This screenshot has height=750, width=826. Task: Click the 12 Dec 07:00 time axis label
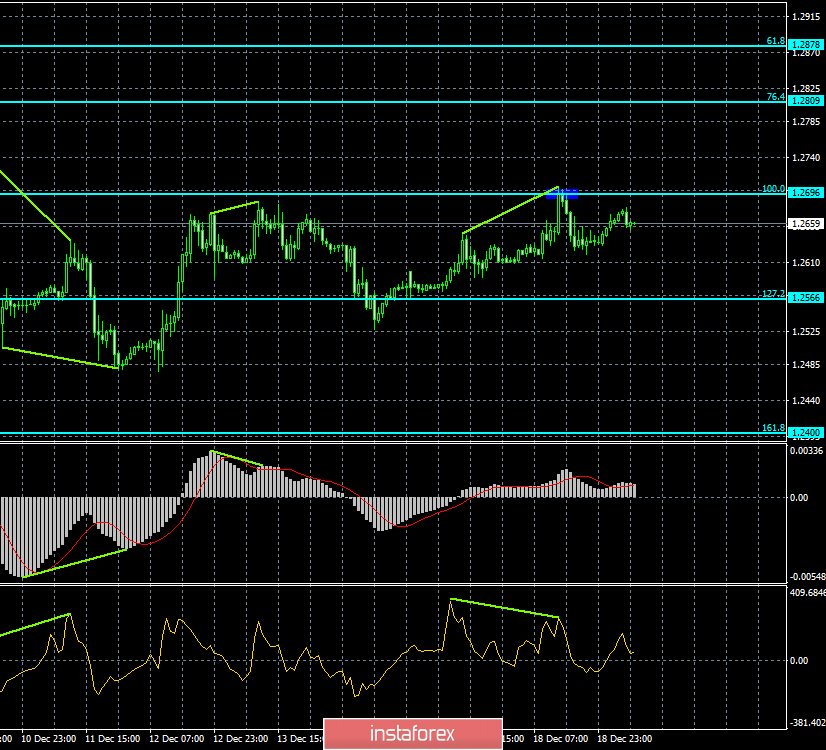pyautogui.click(x=176, y=738)
